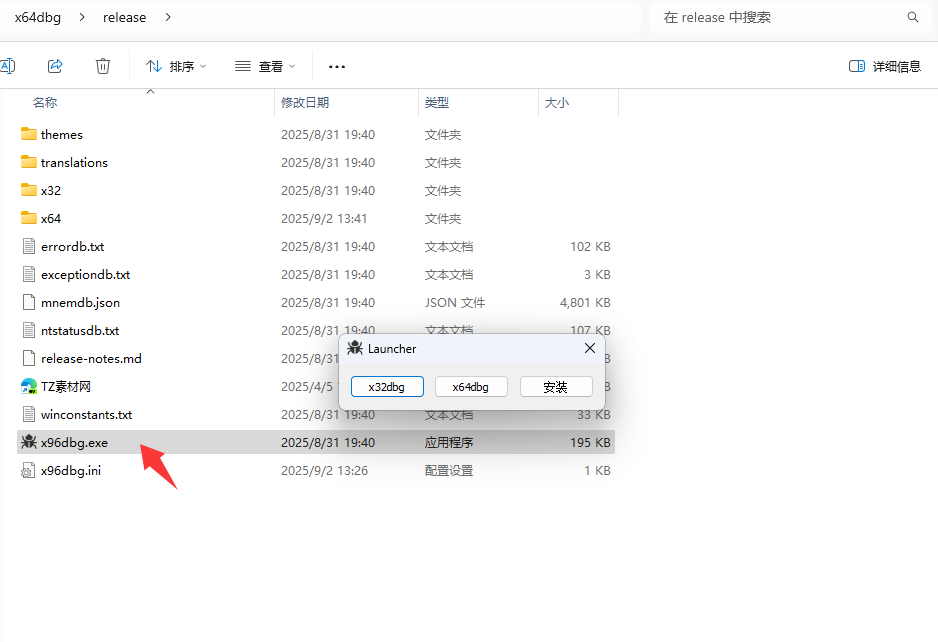
Task: Click the Share toolbar icon
Action: click(x=55, y=66)
